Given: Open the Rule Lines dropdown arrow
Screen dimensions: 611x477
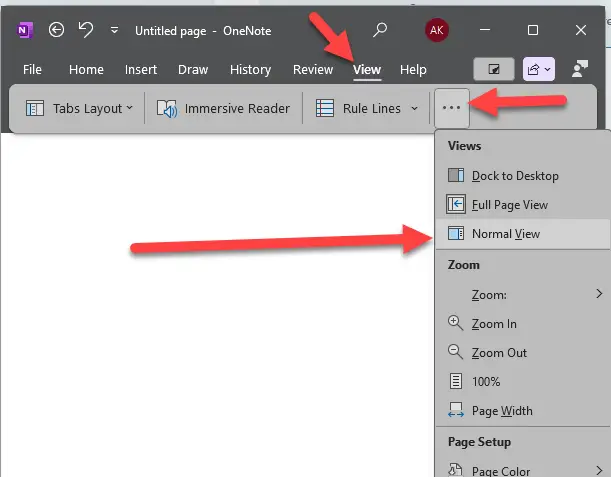Looking at the screenshot, I should (414, 108).
